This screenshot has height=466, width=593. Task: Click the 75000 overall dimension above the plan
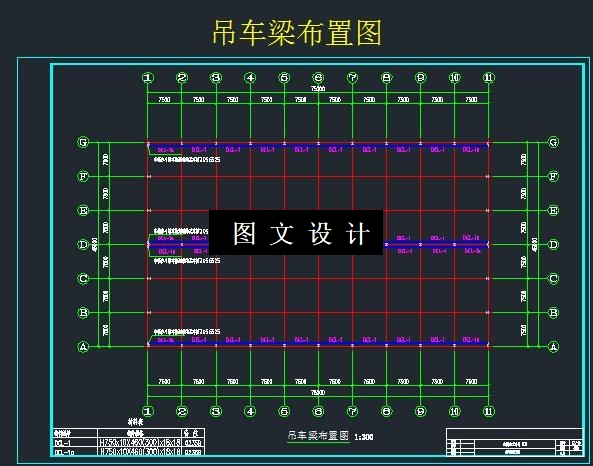click(318, 89)
